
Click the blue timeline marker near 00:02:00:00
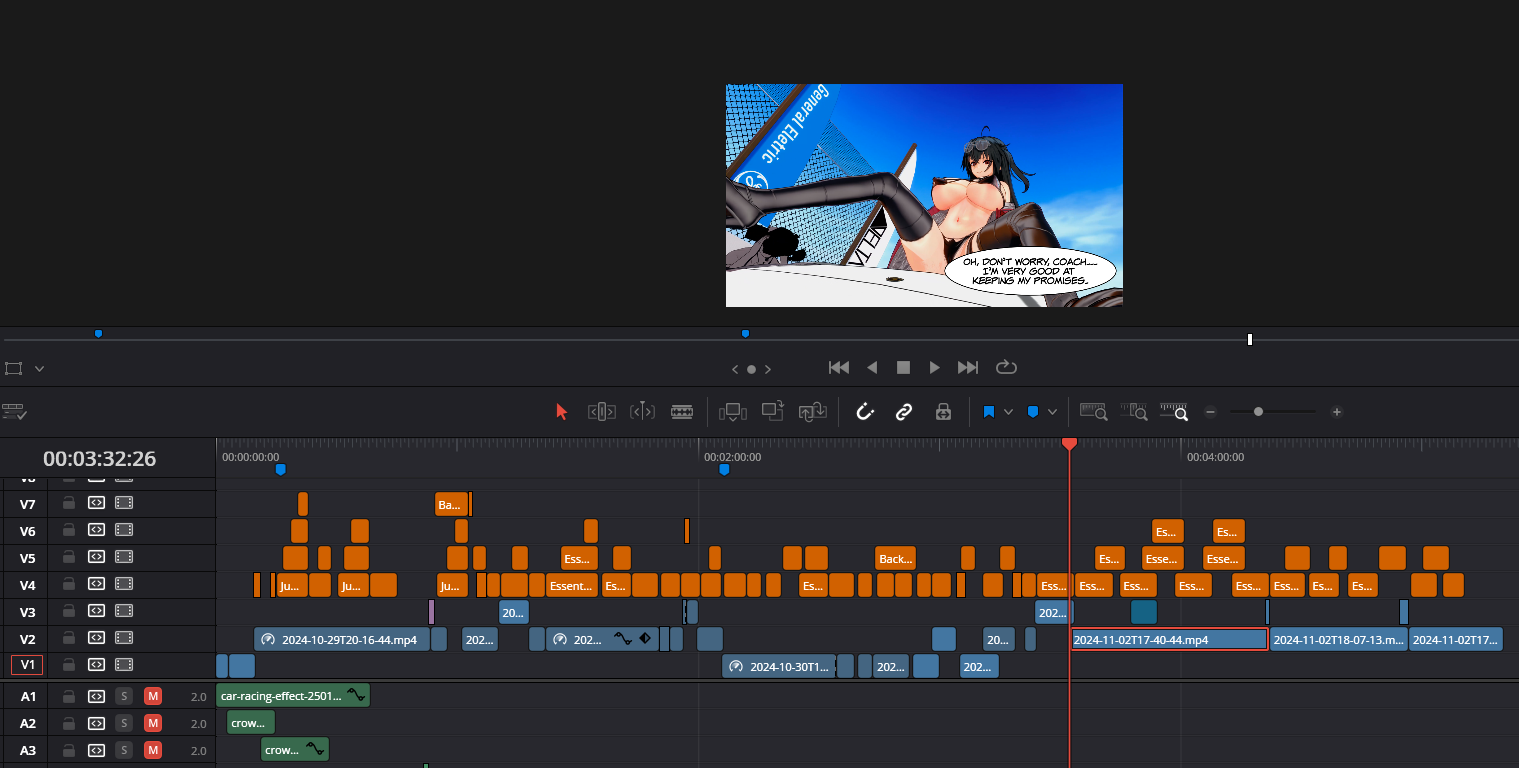724,469
